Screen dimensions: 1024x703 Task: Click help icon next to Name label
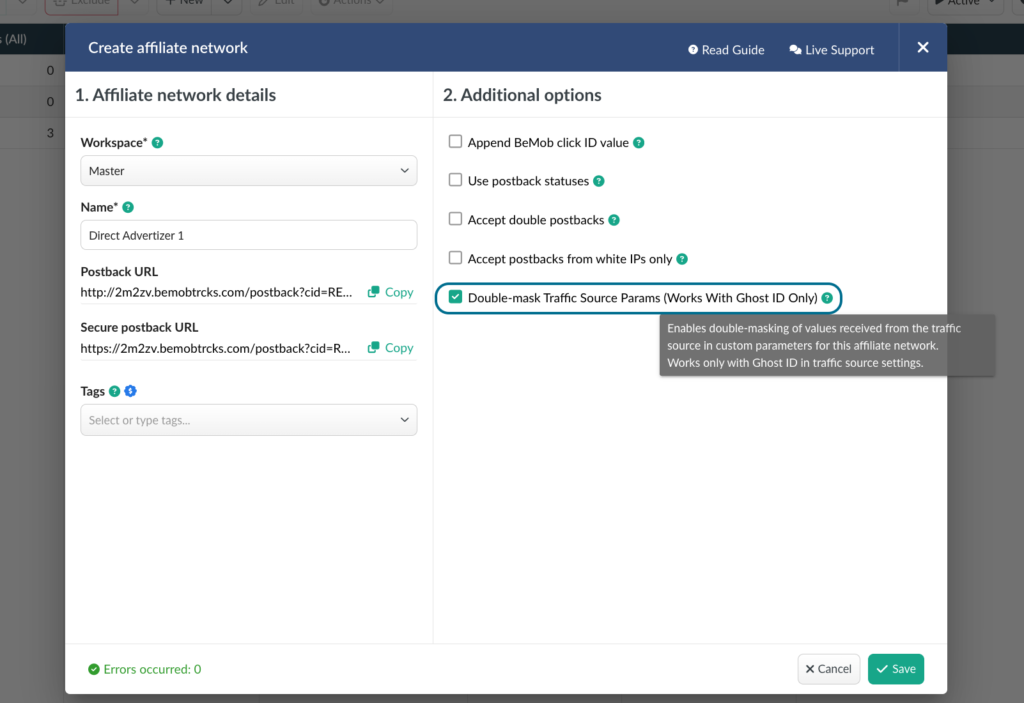click(128, 207)
